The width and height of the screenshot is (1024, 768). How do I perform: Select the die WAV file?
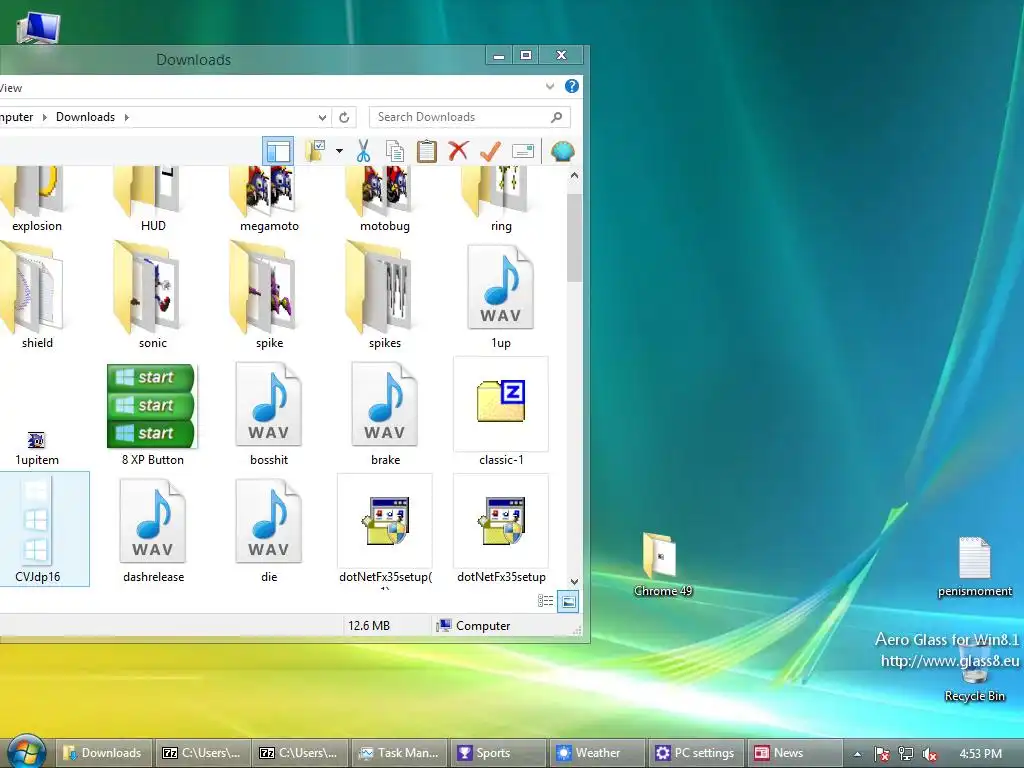click(x=269, y=530)
